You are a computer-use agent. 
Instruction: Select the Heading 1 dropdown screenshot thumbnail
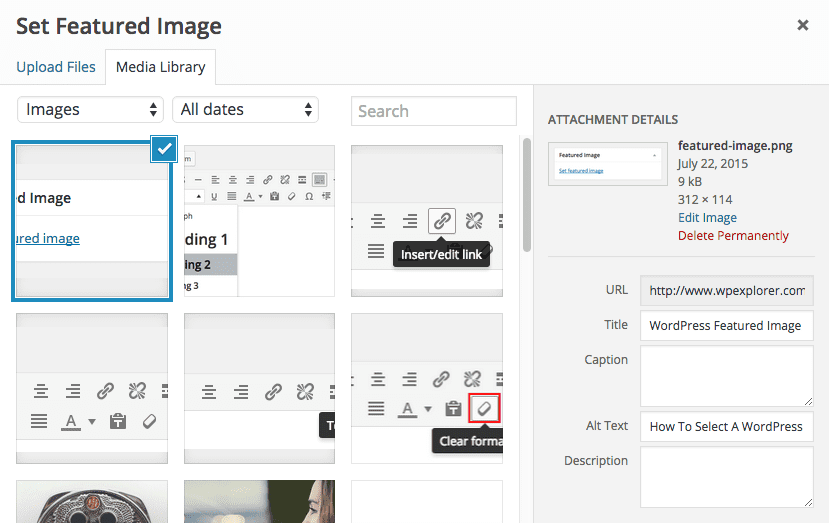tap(259, 221)
